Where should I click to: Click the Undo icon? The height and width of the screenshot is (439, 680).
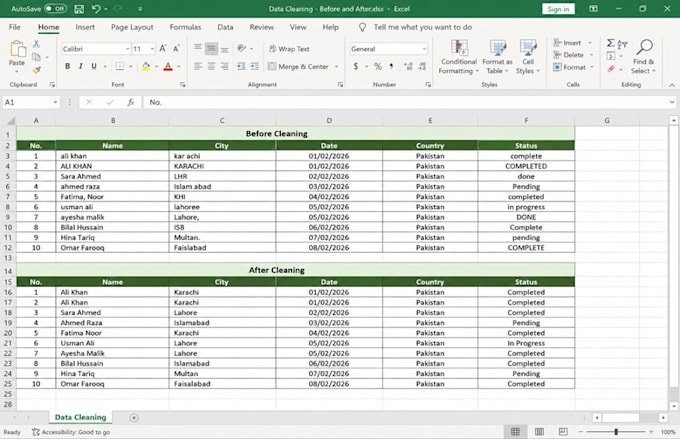tap(96, 9)
